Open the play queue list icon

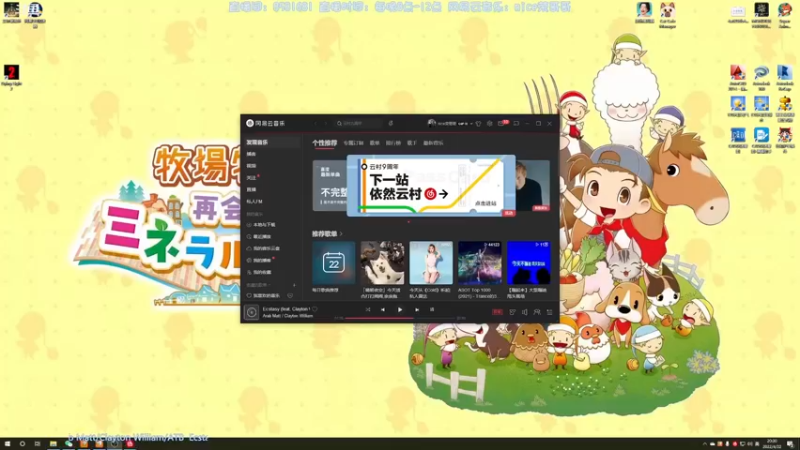click(549, 312)
